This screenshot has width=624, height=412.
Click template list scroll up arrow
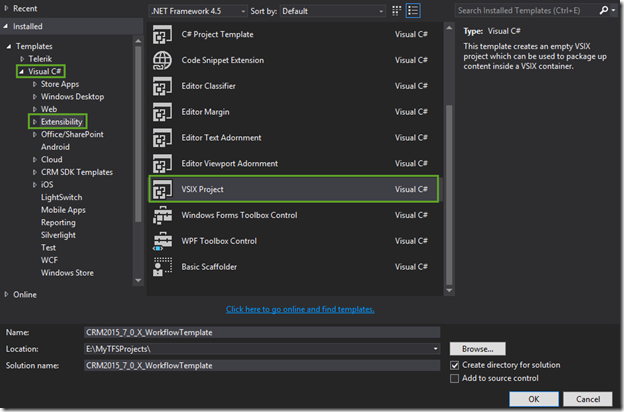449,28
